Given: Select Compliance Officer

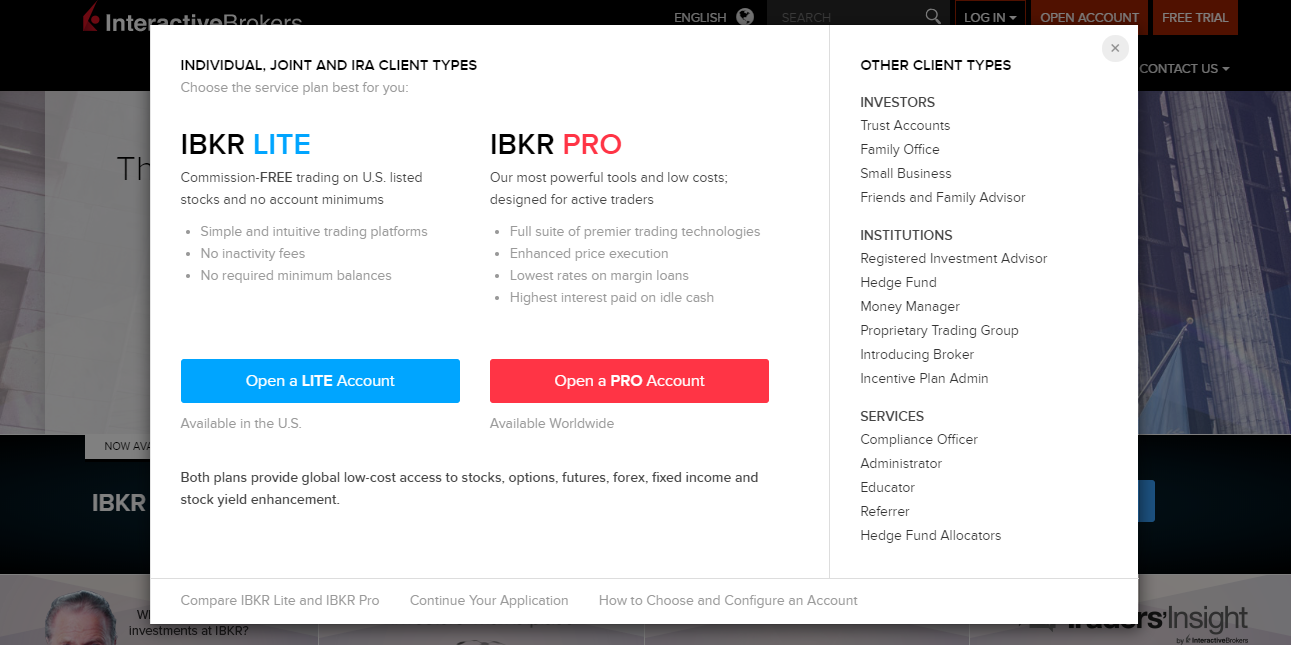Looking at the screenshot, I should click(x=919, y=439).
